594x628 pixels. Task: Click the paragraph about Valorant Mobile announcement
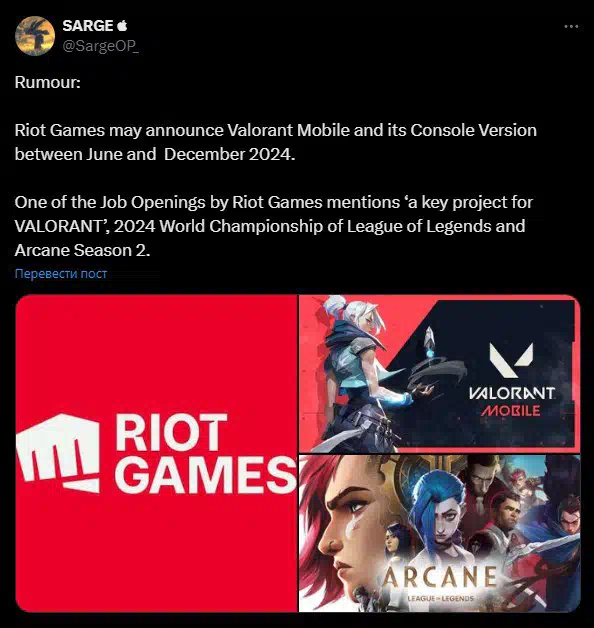point(276,142)
